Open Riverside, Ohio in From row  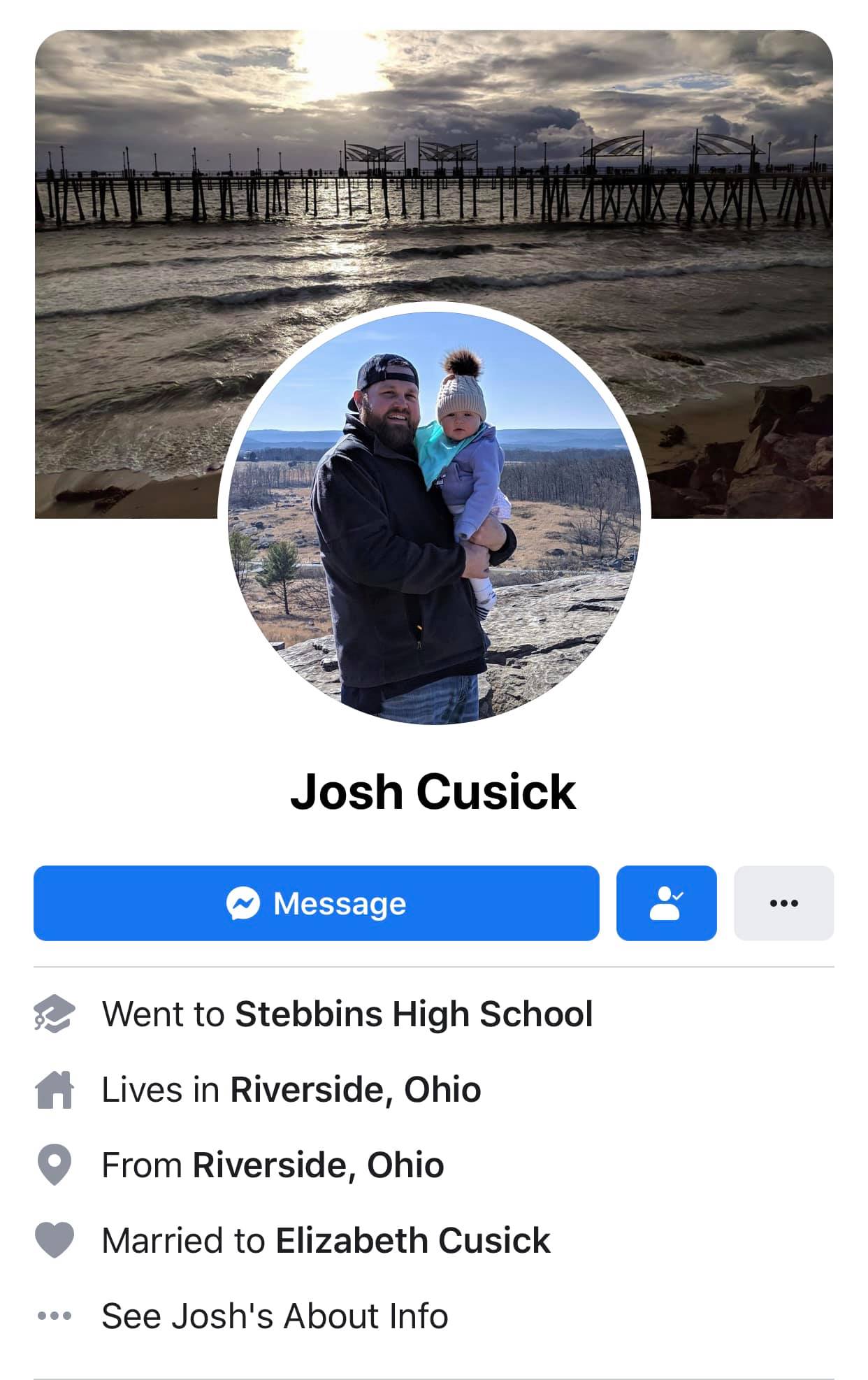(x=318, y=1165)
